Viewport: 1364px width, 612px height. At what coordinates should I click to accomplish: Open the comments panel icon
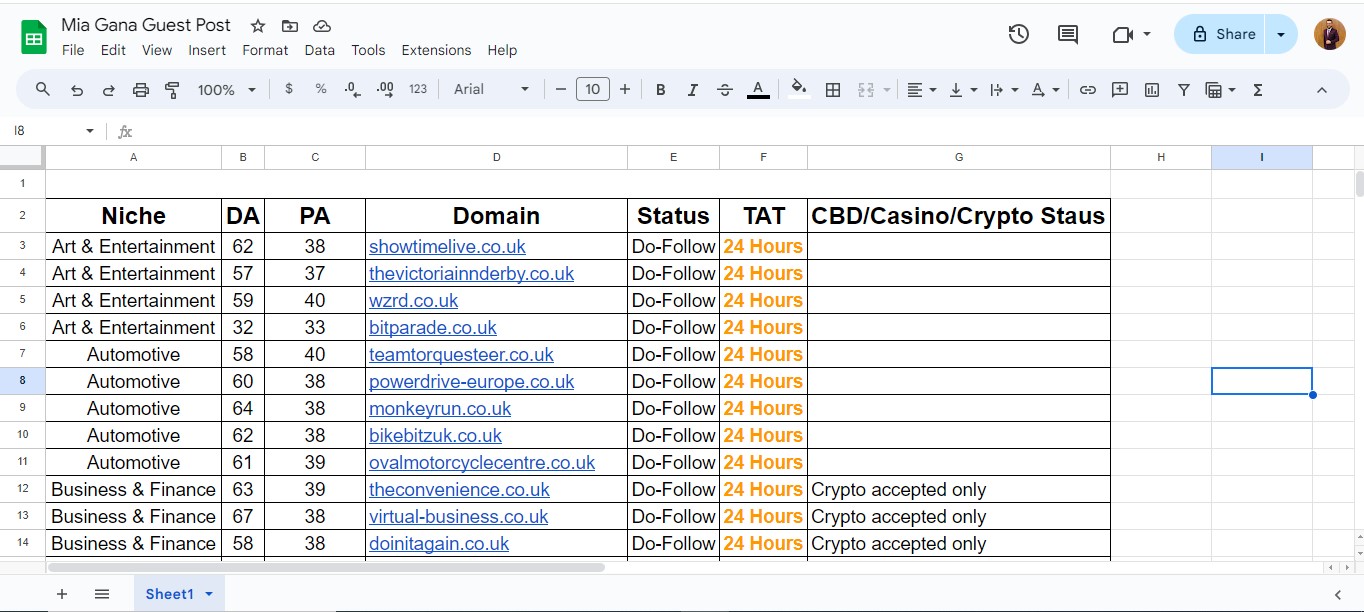pos(1068,34)
